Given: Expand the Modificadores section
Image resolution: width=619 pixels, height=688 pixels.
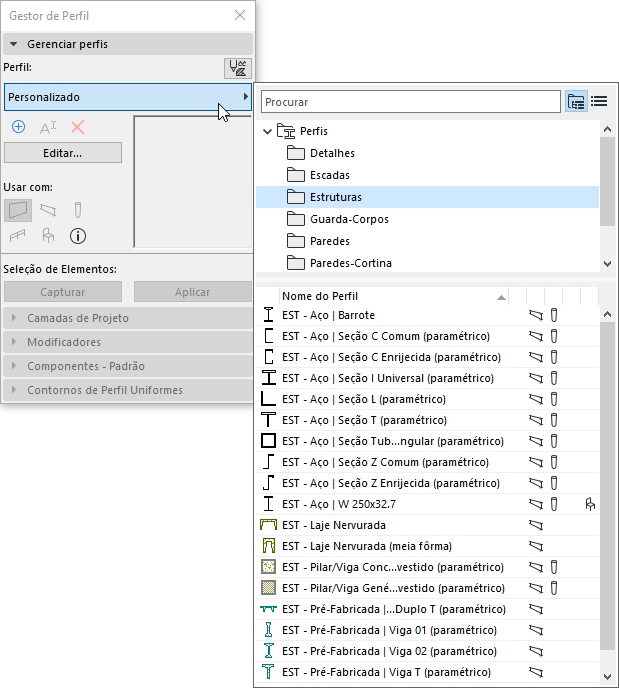Looking at the screenshot, I should (128, 342).
